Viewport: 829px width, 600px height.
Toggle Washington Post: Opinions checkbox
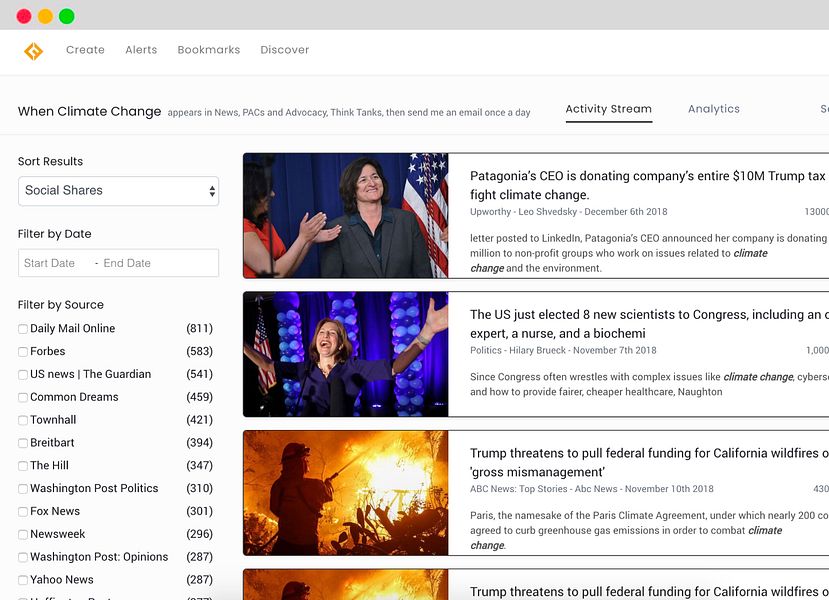[x=23, y=557]
